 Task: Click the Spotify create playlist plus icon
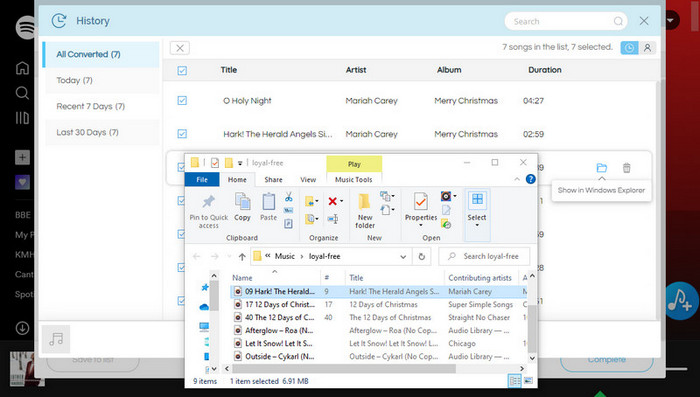(22, 157)
